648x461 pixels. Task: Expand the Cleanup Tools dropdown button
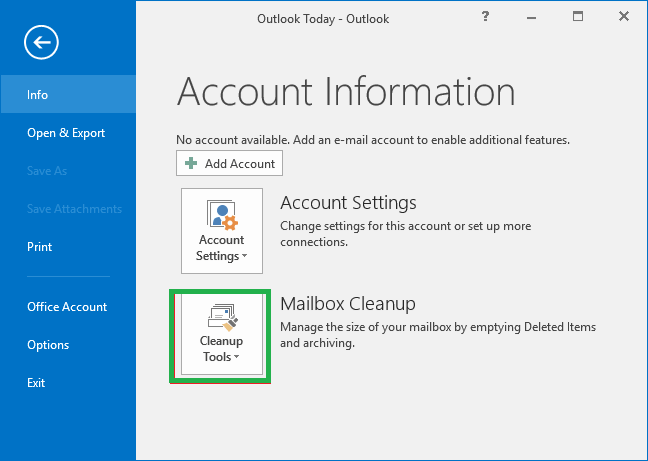coord(222,335)
